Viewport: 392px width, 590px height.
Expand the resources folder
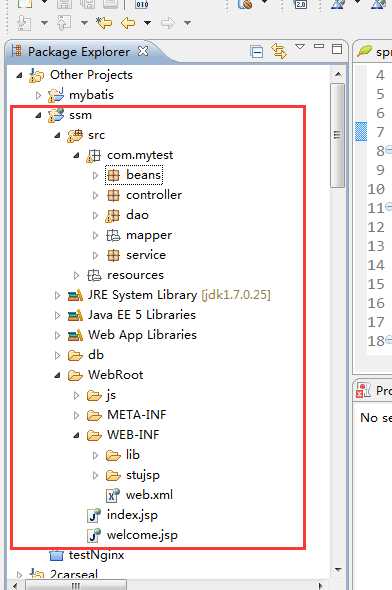76,275
